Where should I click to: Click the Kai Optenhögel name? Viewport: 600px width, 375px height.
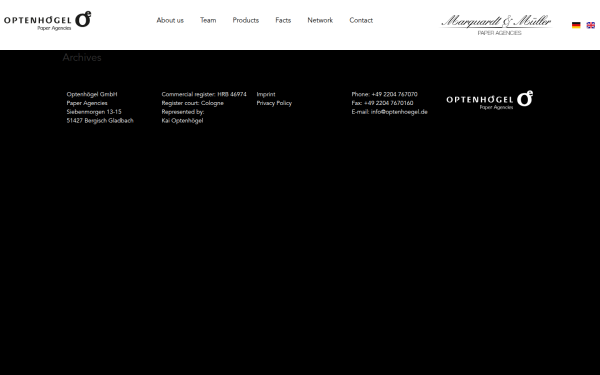pyautogui.click(x=182, y=121)
